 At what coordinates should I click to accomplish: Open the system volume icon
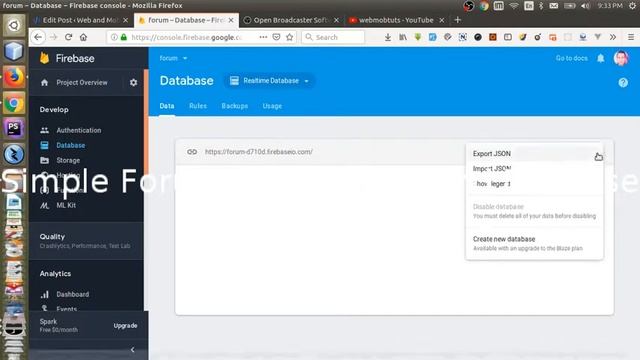pyautogui.click(x=585, y=6)
